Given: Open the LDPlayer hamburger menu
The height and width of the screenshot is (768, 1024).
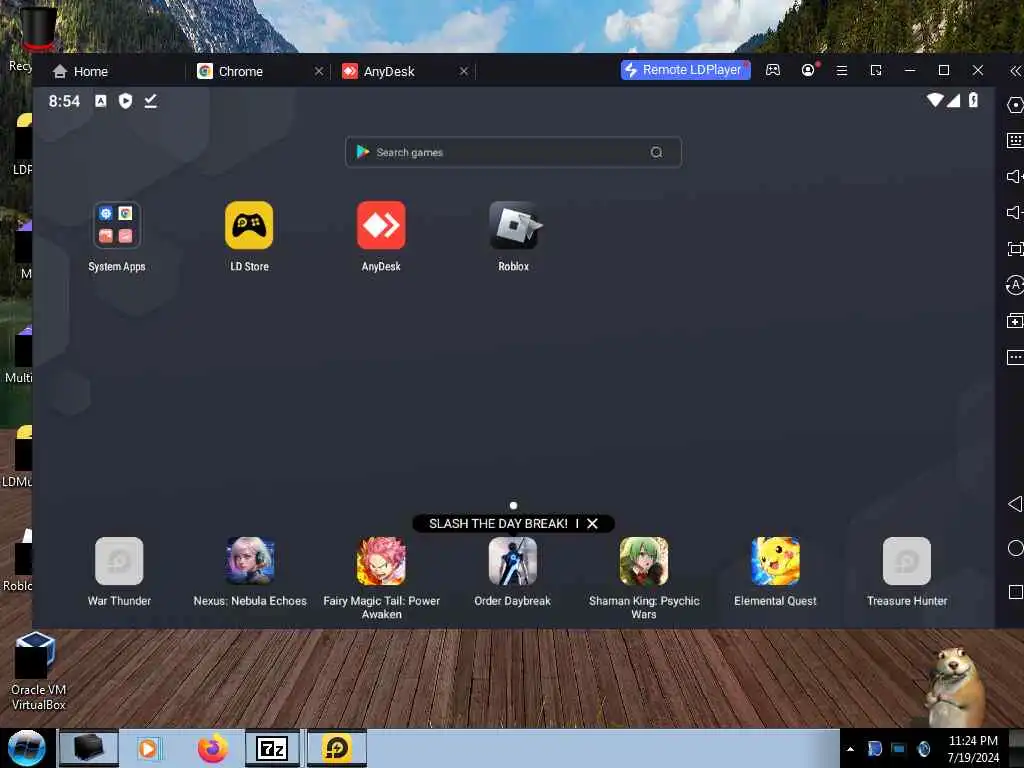Looking at the screenshot, I should tap(842, 70).
